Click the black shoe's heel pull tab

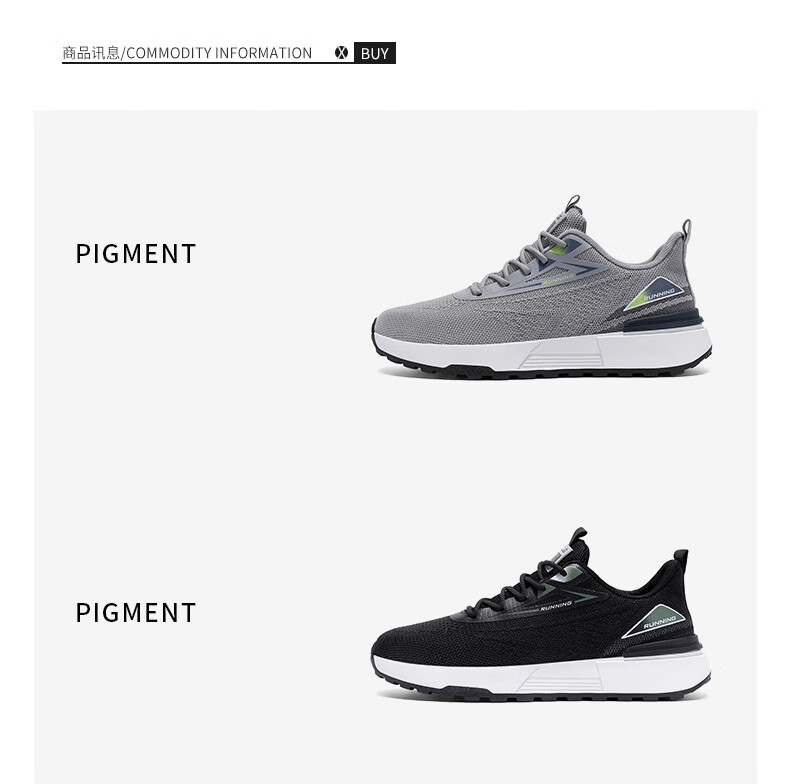coord(681,558)
